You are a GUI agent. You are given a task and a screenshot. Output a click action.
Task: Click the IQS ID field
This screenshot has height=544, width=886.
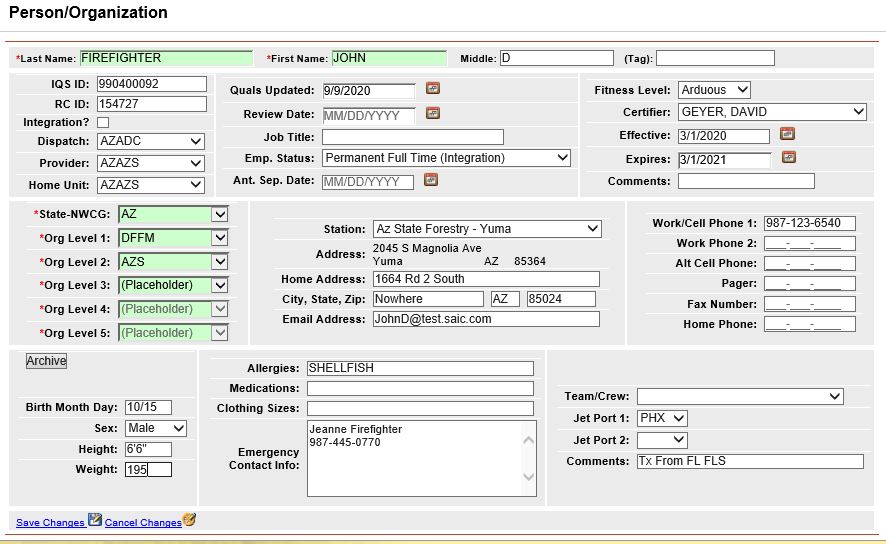coord(152,84)
